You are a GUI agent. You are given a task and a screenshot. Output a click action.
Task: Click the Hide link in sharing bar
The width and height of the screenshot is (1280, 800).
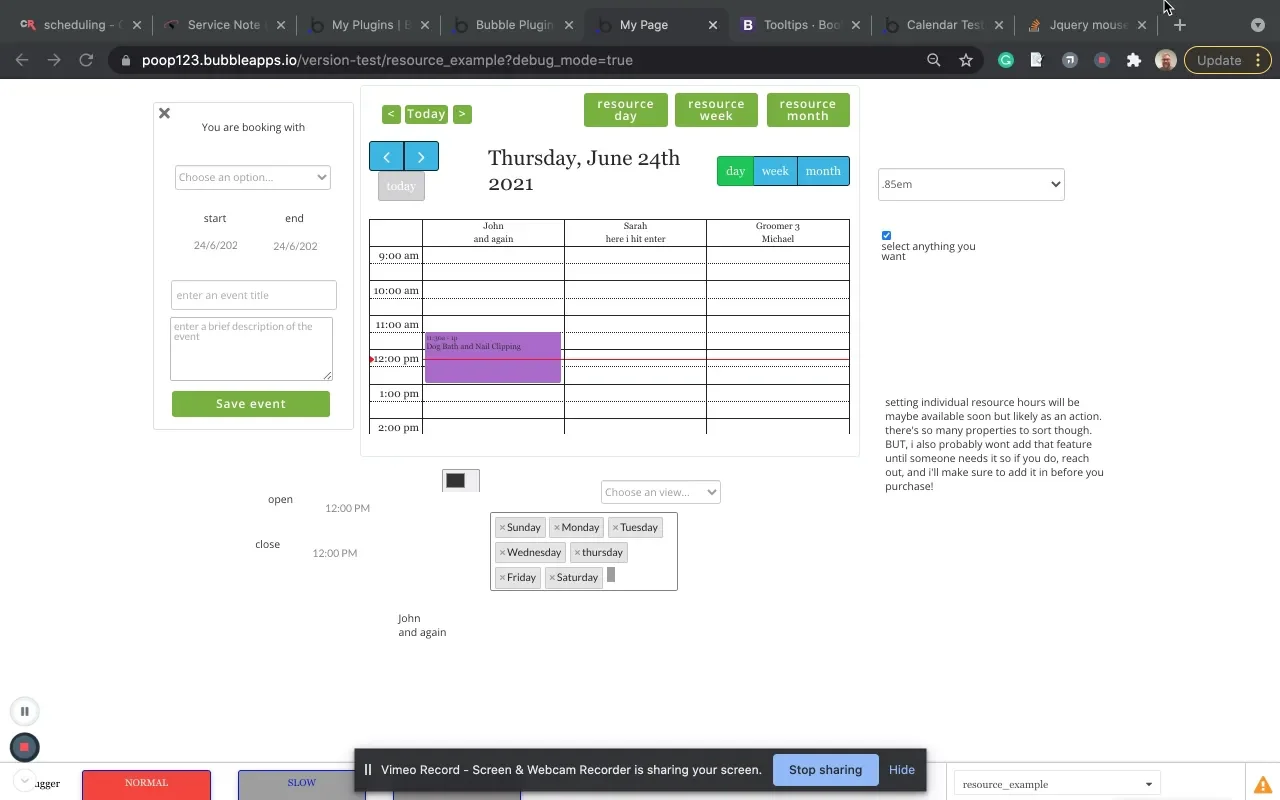(x=902, y=770)
